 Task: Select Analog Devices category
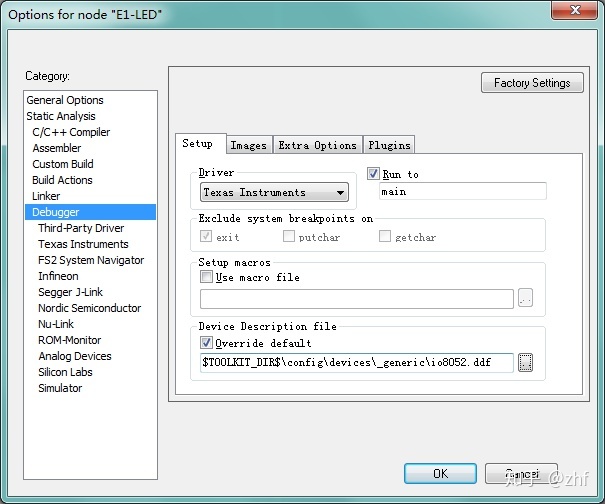pos(75,356)
